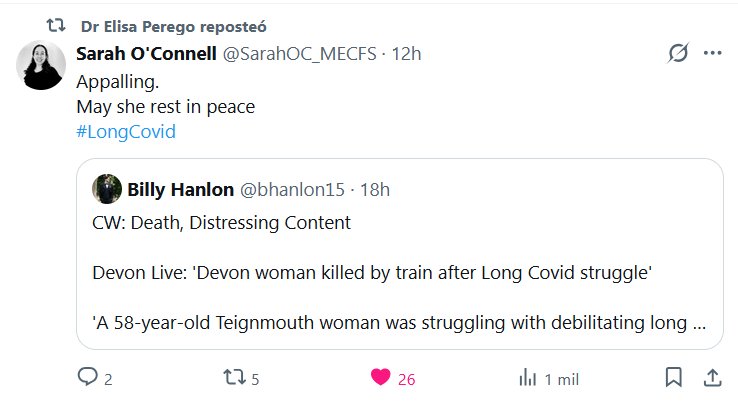Open the Dr Elisa Perego reposteó link
The image size is (738, 402).
point(173,25)
